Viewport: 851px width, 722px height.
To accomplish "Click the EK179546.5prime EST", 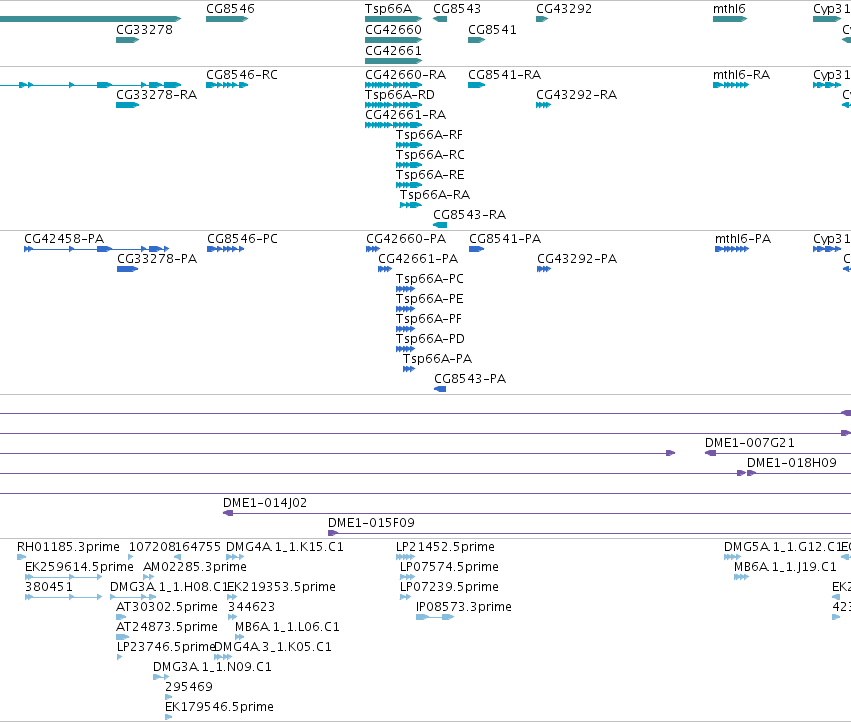I will [x=168, y=717].
